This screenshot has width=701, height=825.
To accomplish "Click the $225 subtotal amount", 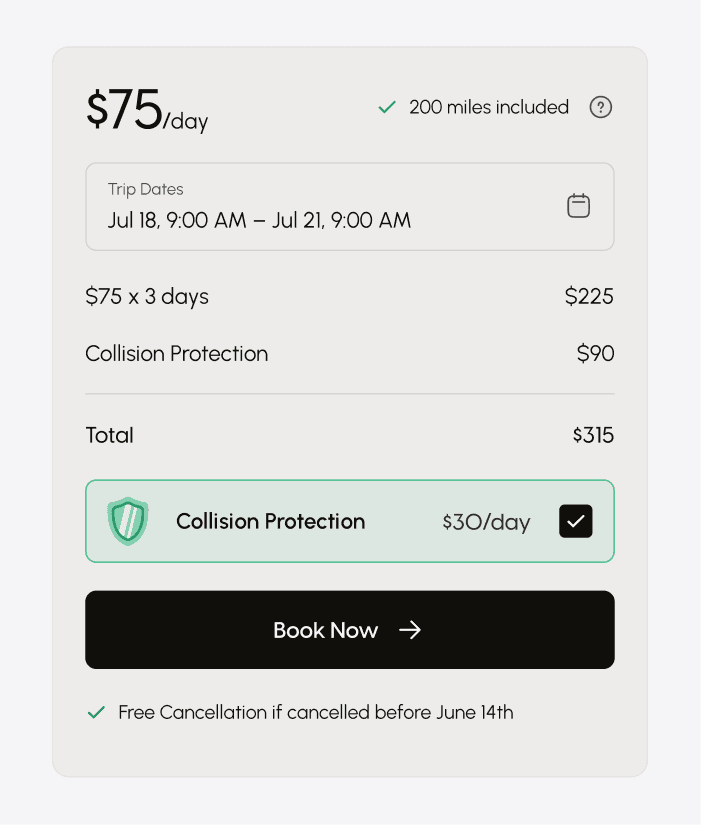I will (589, 296).
